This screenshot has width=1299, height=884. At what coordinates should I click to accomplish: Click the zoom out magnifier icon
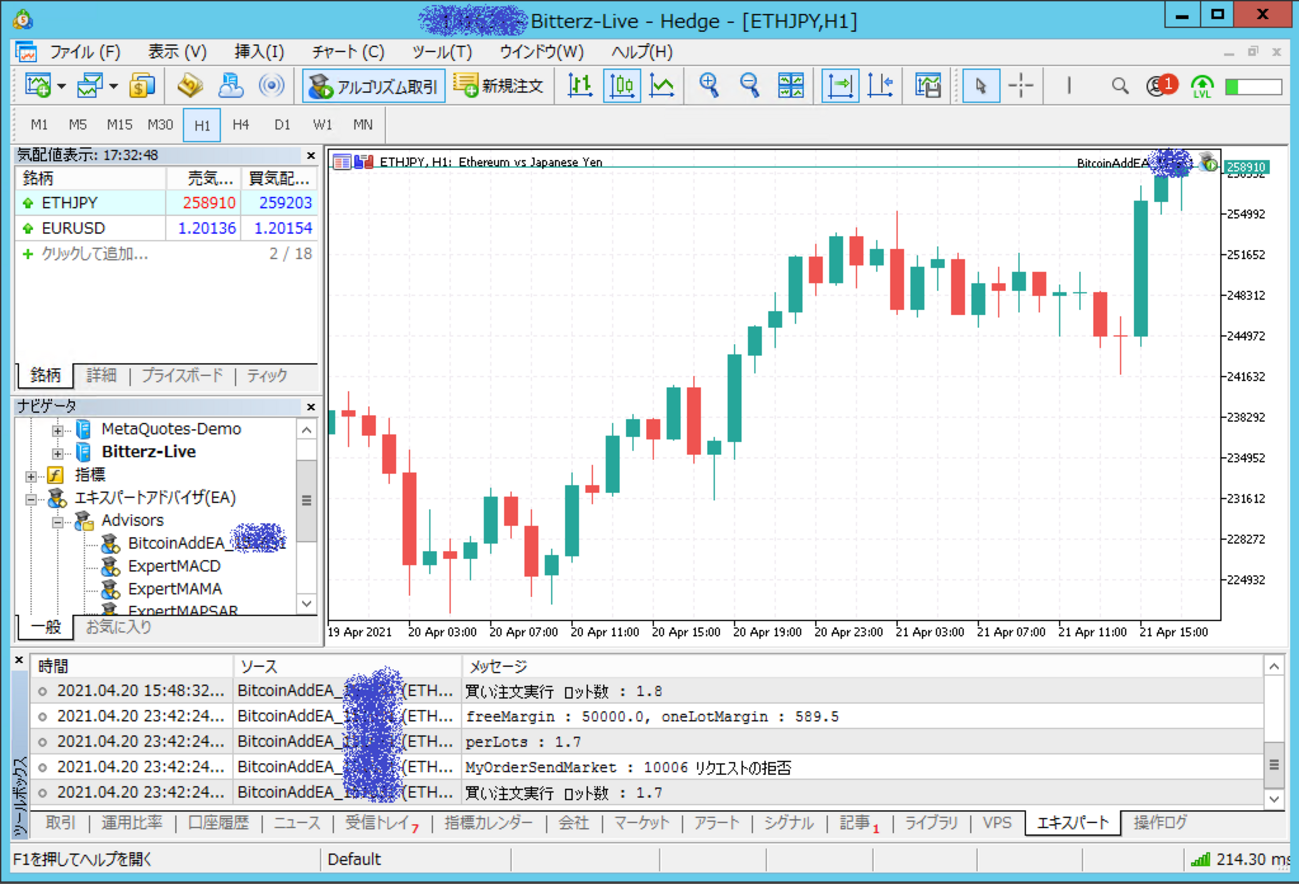pos(749,86)
